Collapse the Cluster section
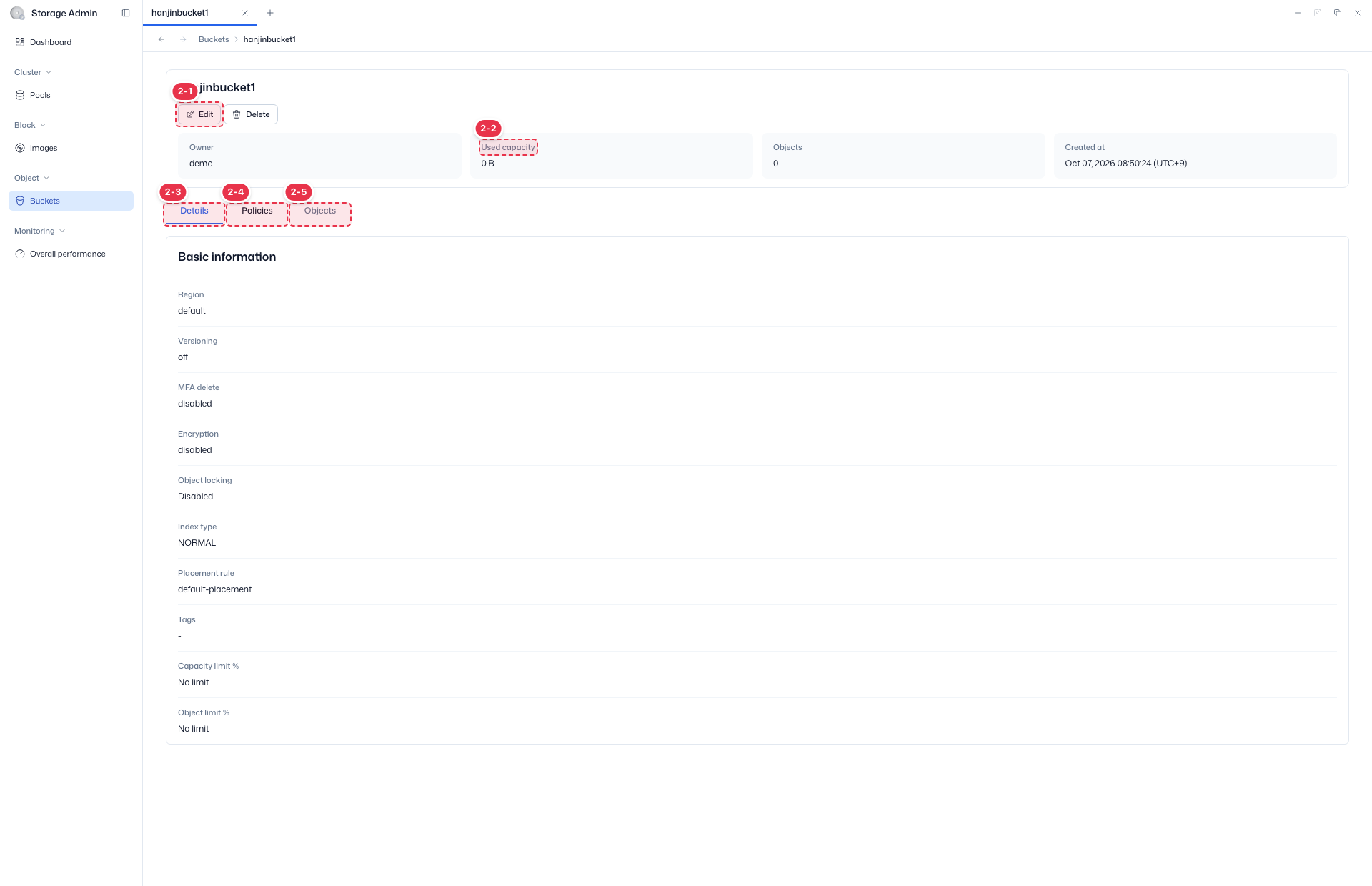The height and width of the screenshot is (886, 1372). 33,72
